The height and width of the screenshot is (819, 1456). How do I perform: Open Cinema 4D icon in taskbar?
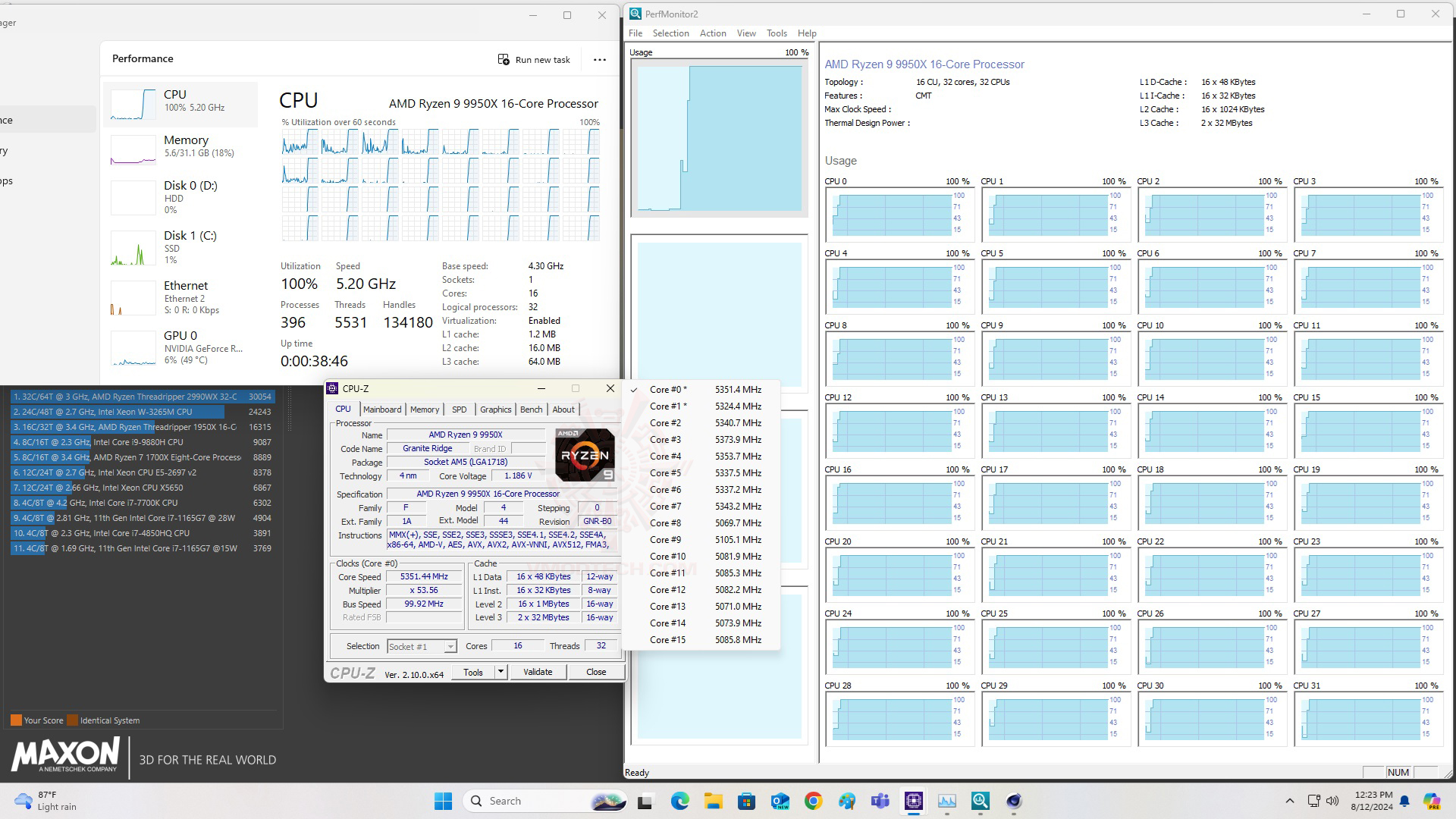(x=1014, y=801)
